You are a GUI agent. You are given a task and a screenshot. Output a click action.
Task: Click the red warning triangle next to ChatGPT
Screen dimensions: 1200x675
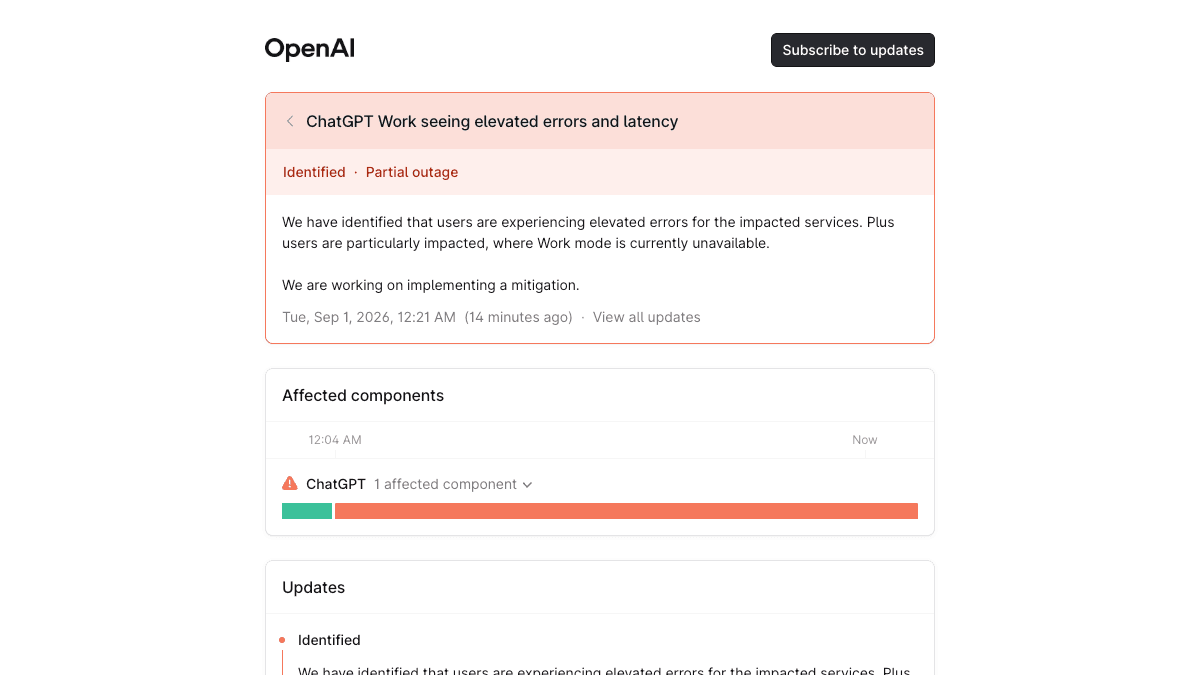coord(290,483)
